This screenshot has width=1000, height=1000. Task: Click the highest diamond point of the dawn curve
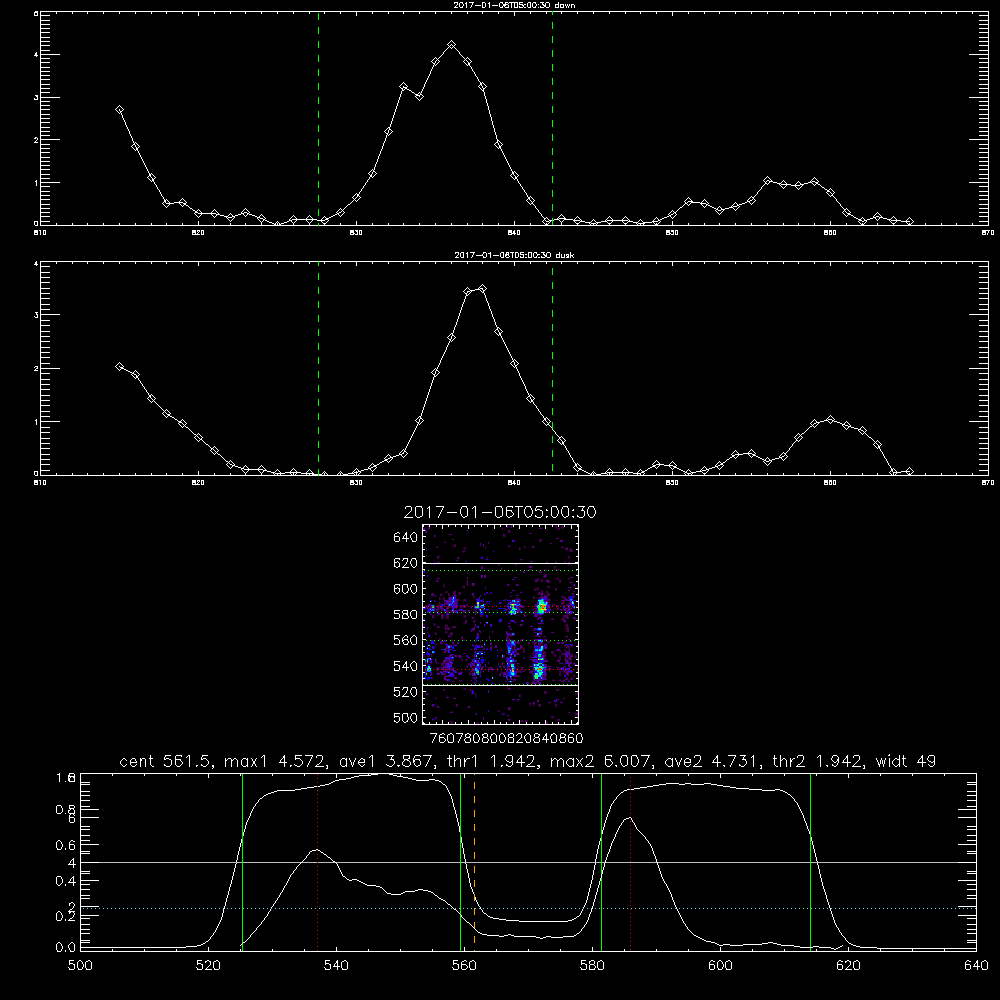pos(452,45)
